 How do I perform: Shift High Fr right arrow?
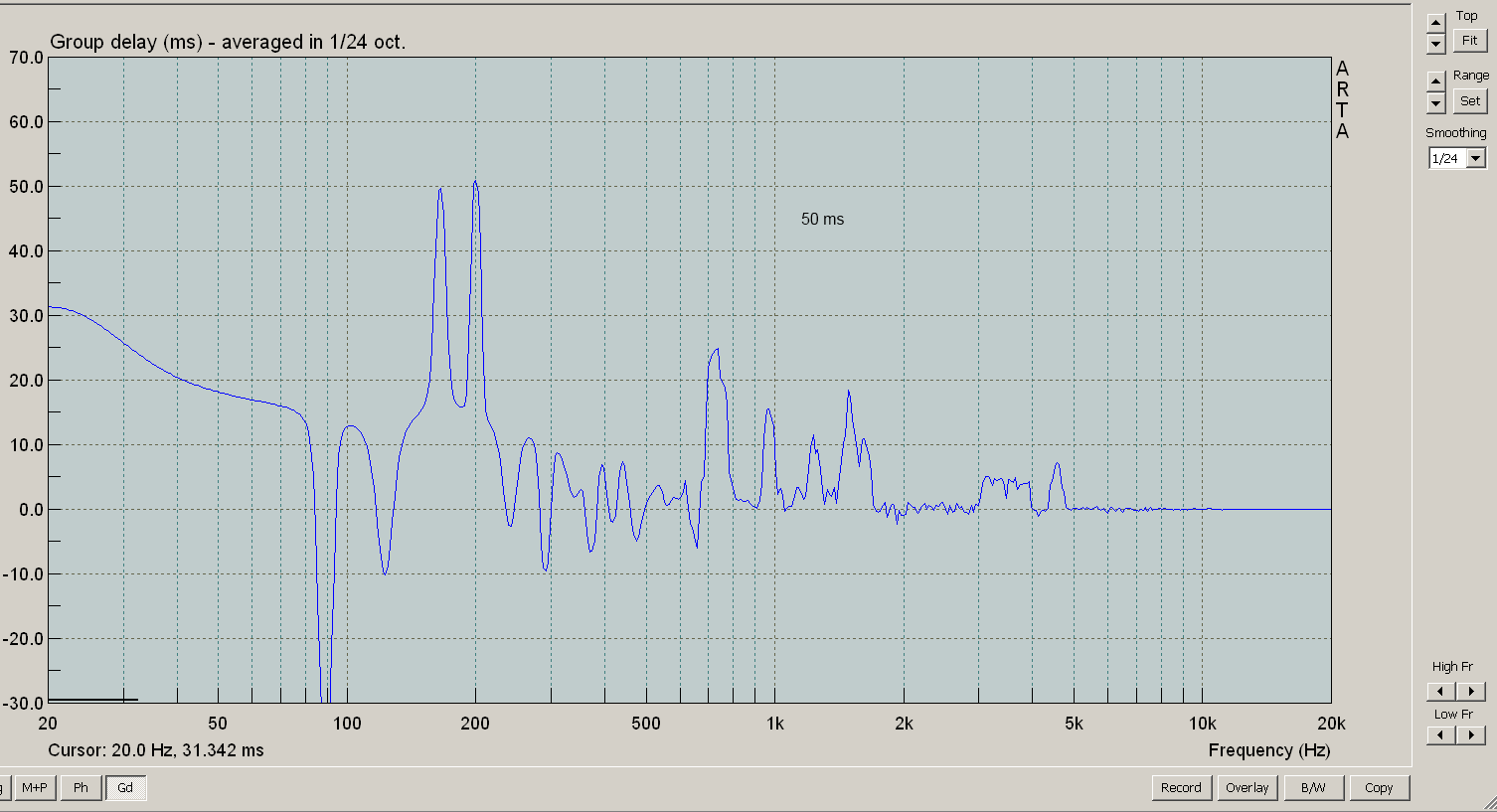[1471, 691]
